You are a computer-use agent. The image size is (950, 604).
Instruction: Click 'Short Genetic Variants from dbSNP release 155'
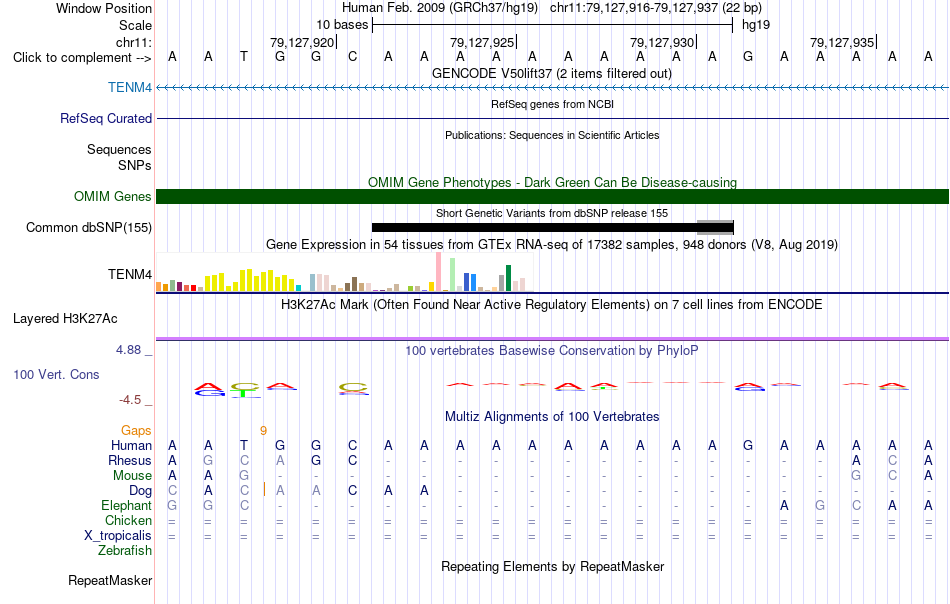tap(552, 213)
